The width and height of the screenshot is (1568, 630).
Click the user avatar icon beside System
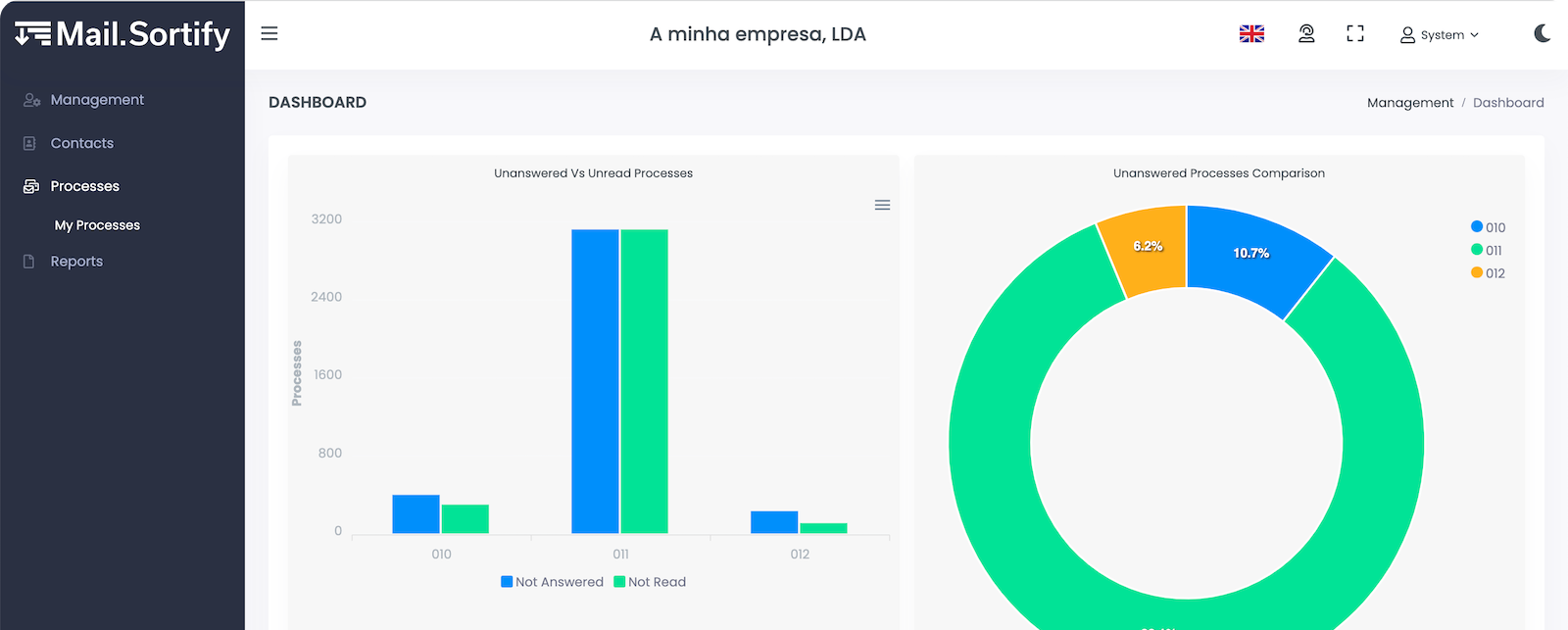[1407, 35]
